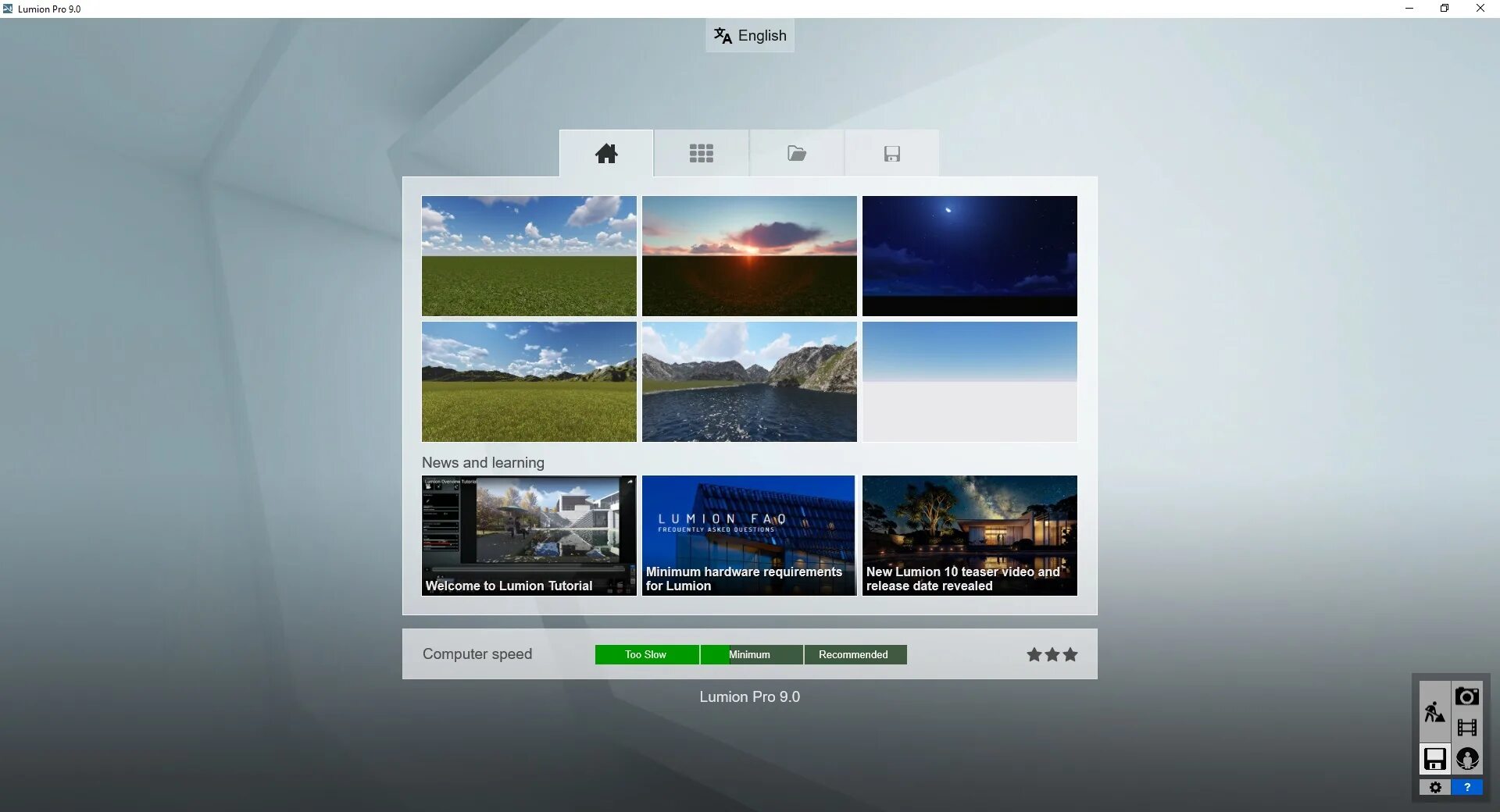Choose the mountain lake water scene

749,382
